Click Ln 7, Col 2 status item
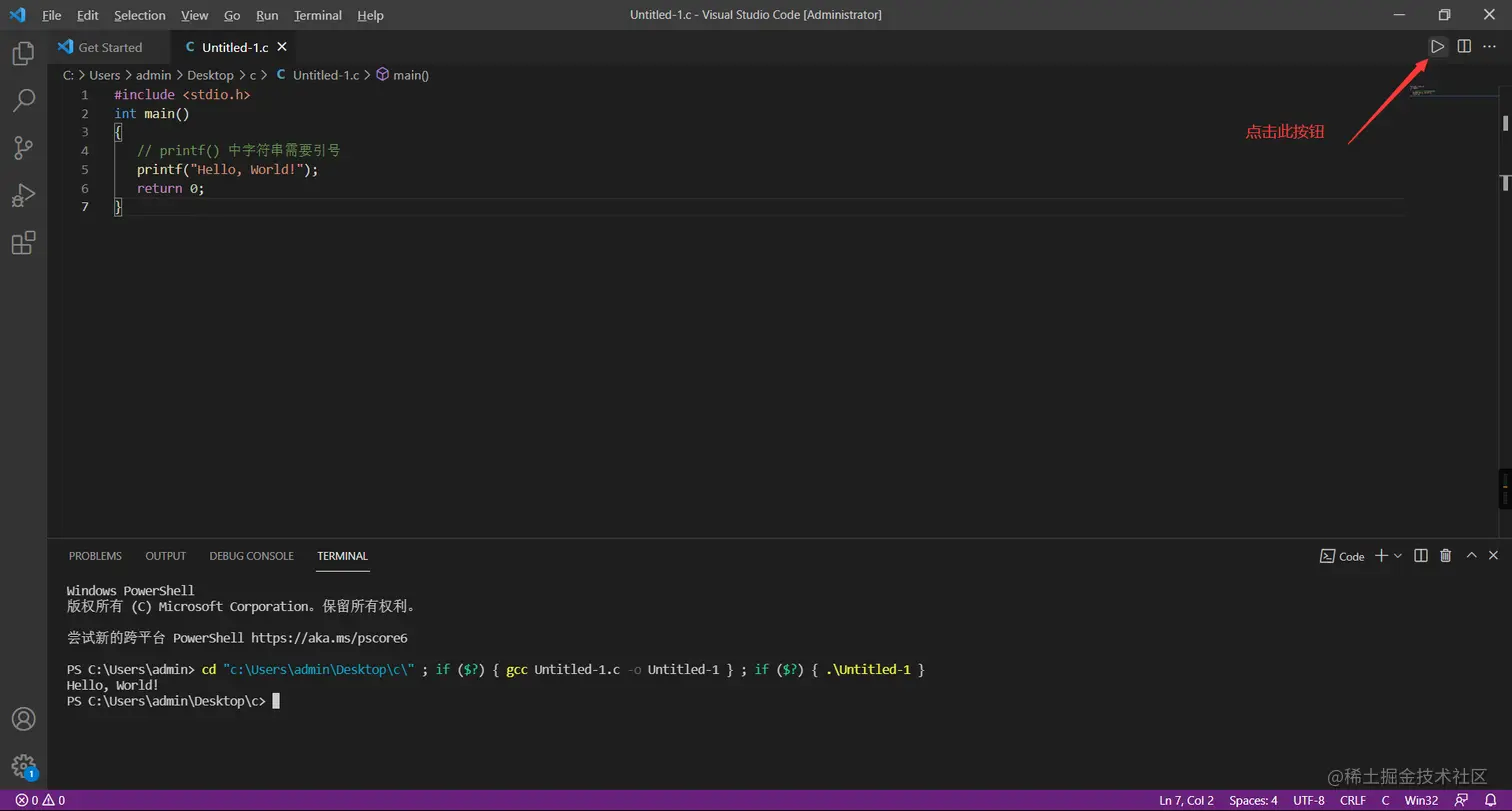The image size is (1512, 811). coord(1186,800)
